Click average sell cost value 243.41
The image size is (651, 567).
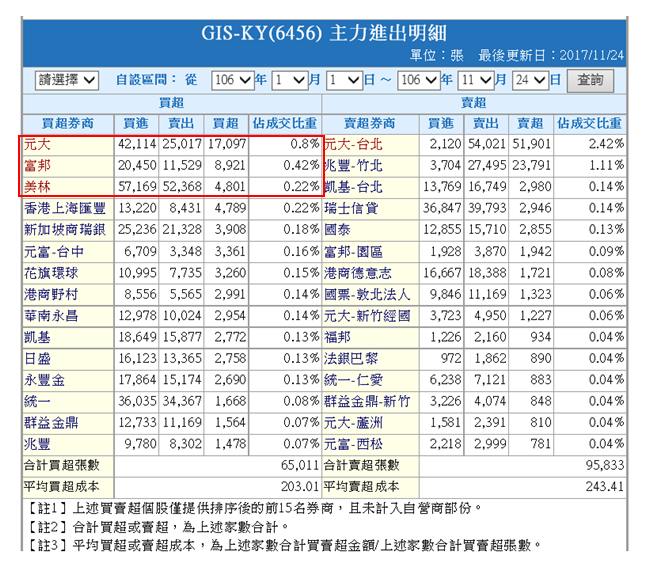[605, 486]
